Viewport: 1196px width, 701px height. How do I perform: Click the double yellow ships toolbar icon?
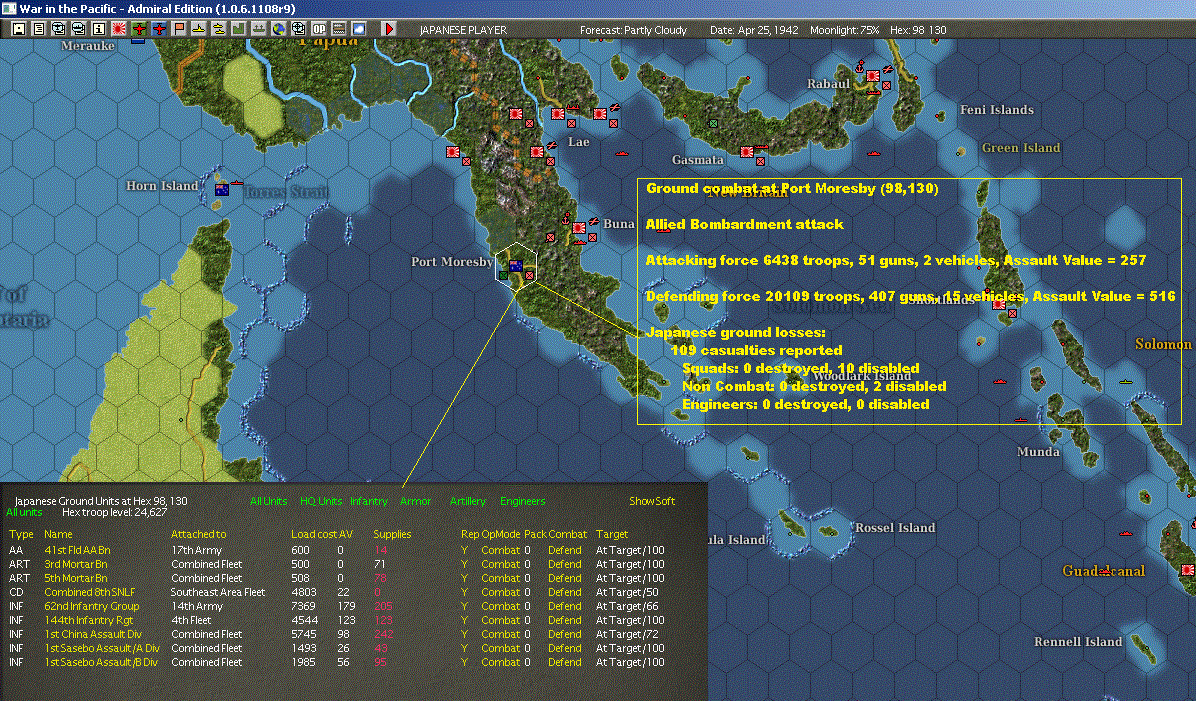(219, 29)
